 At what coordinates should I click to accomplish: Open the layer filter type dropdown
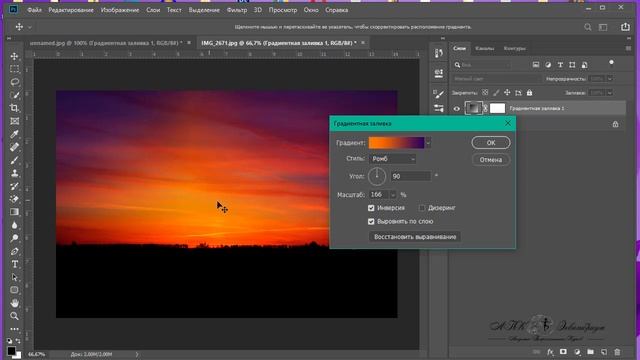[x=482, y=65]
